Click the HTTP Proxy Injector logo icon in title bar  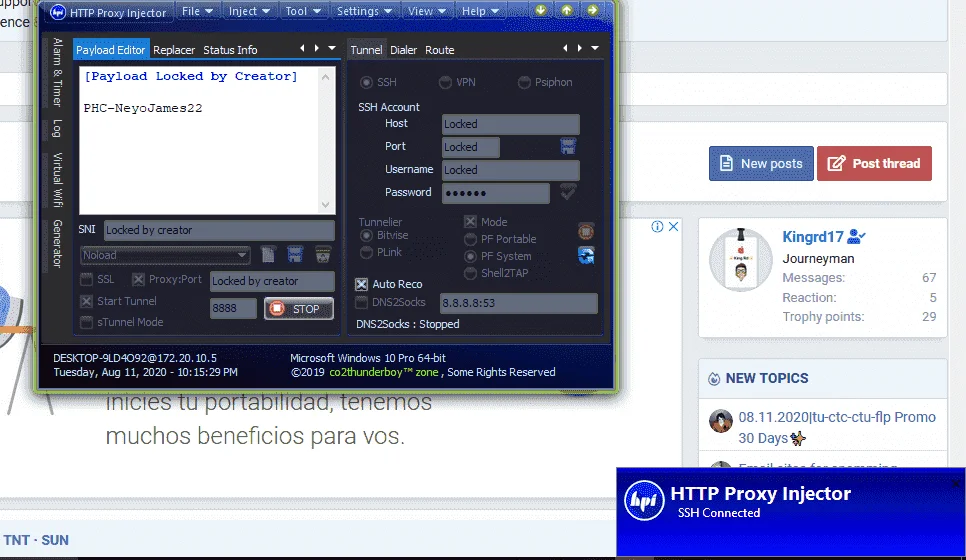57,12
